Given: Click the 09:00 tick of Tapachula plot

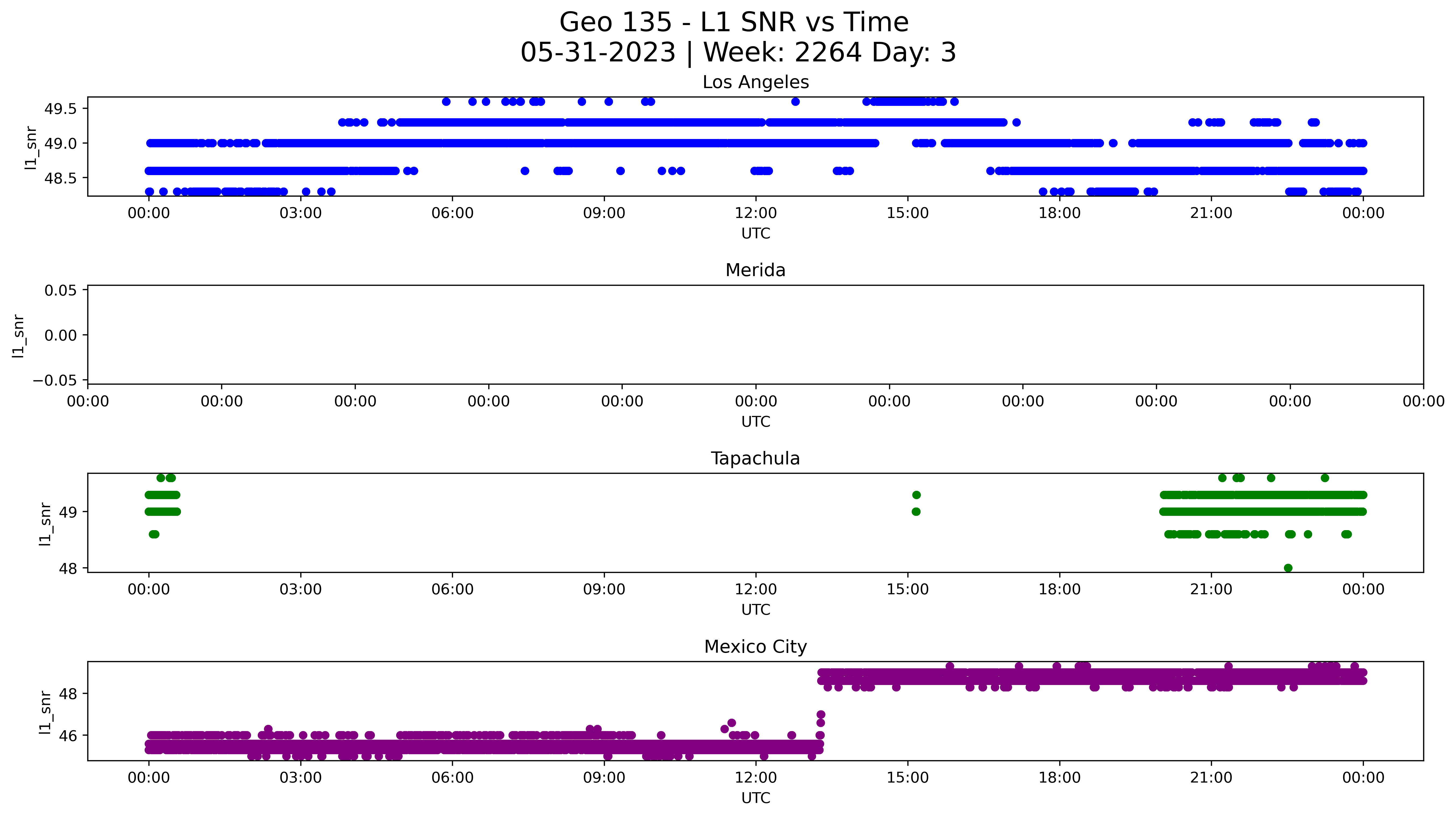Looking at the screenshot, I should point(604,590).
